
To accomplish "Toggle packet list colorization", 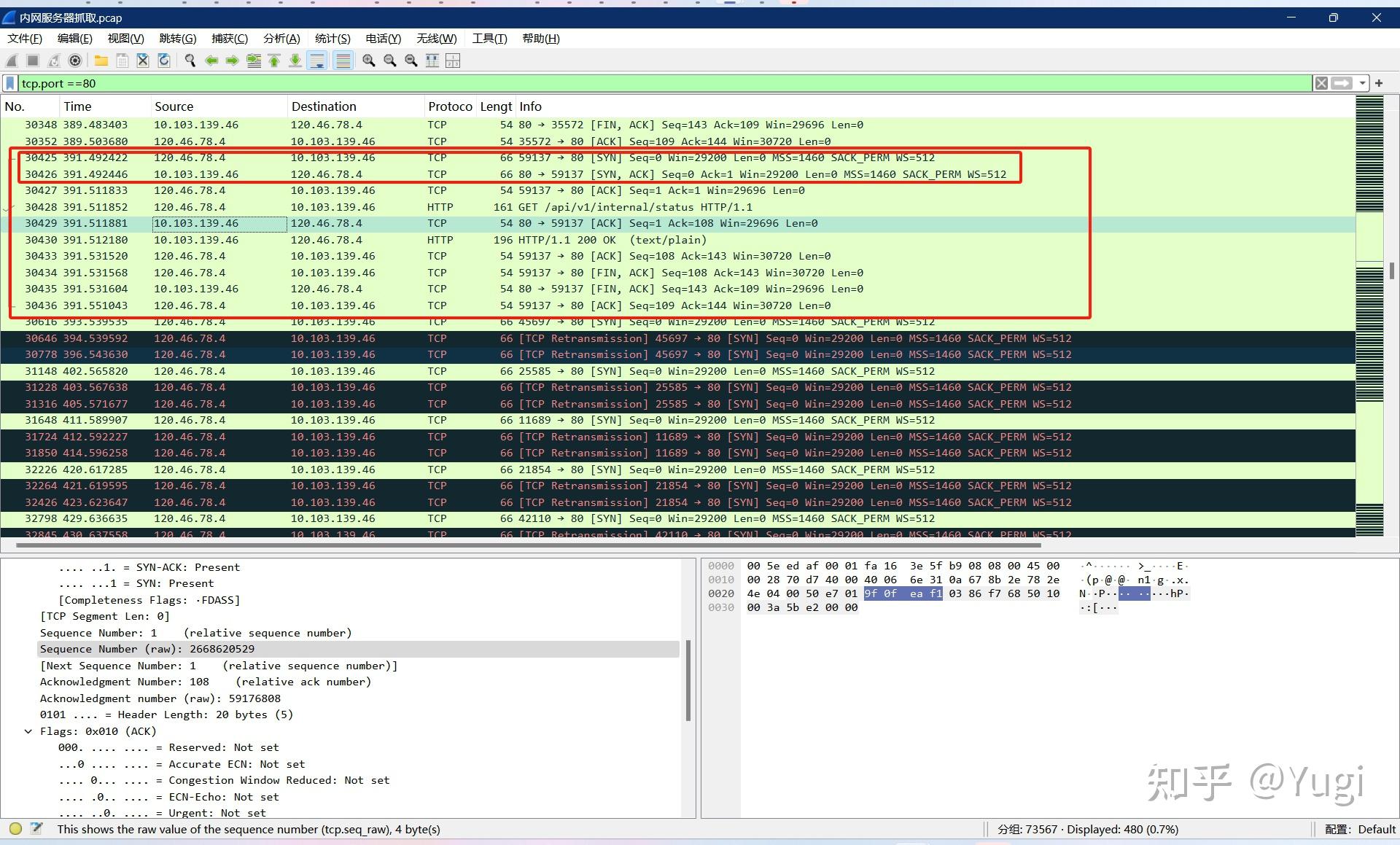I will (343, 61).
